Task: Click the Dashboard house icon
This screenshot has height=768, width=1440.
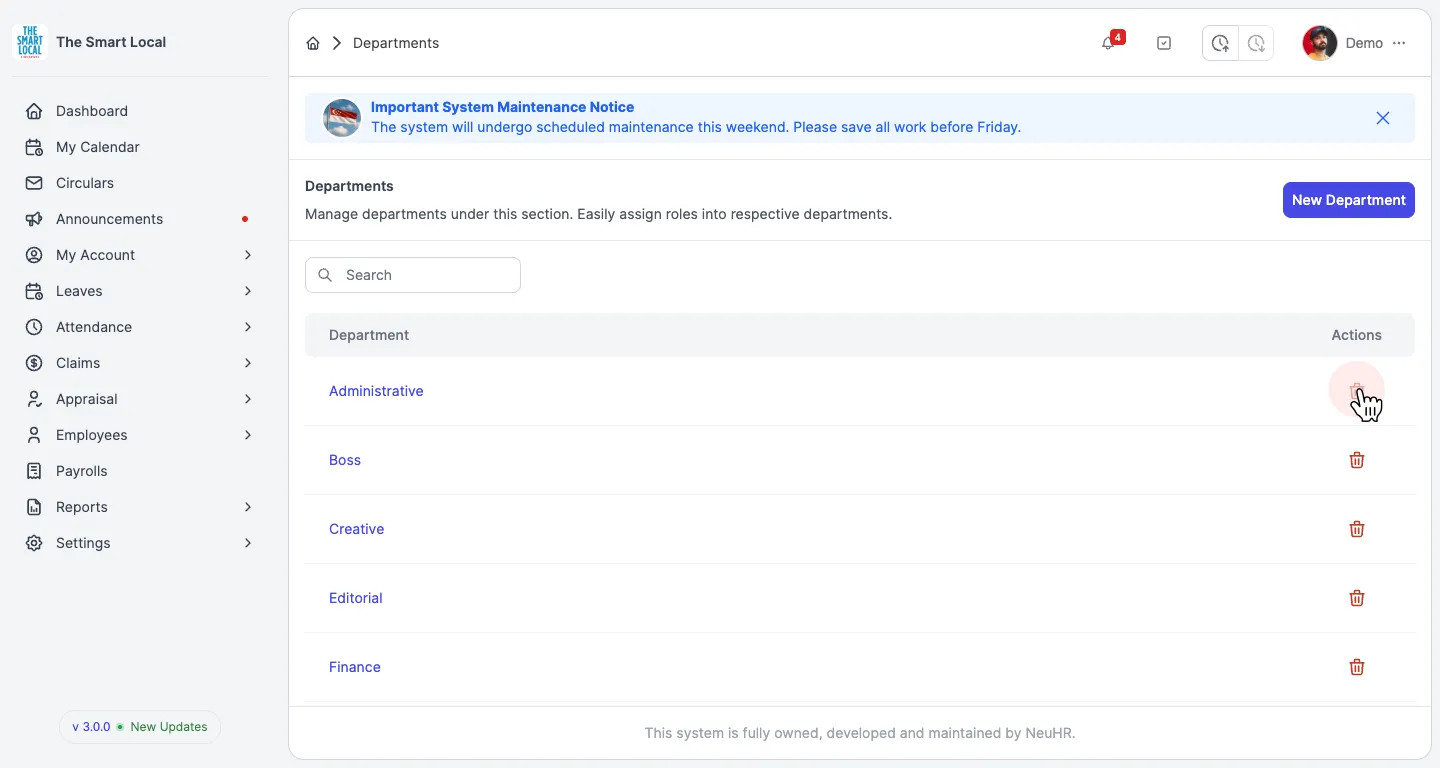Action: 34,111
